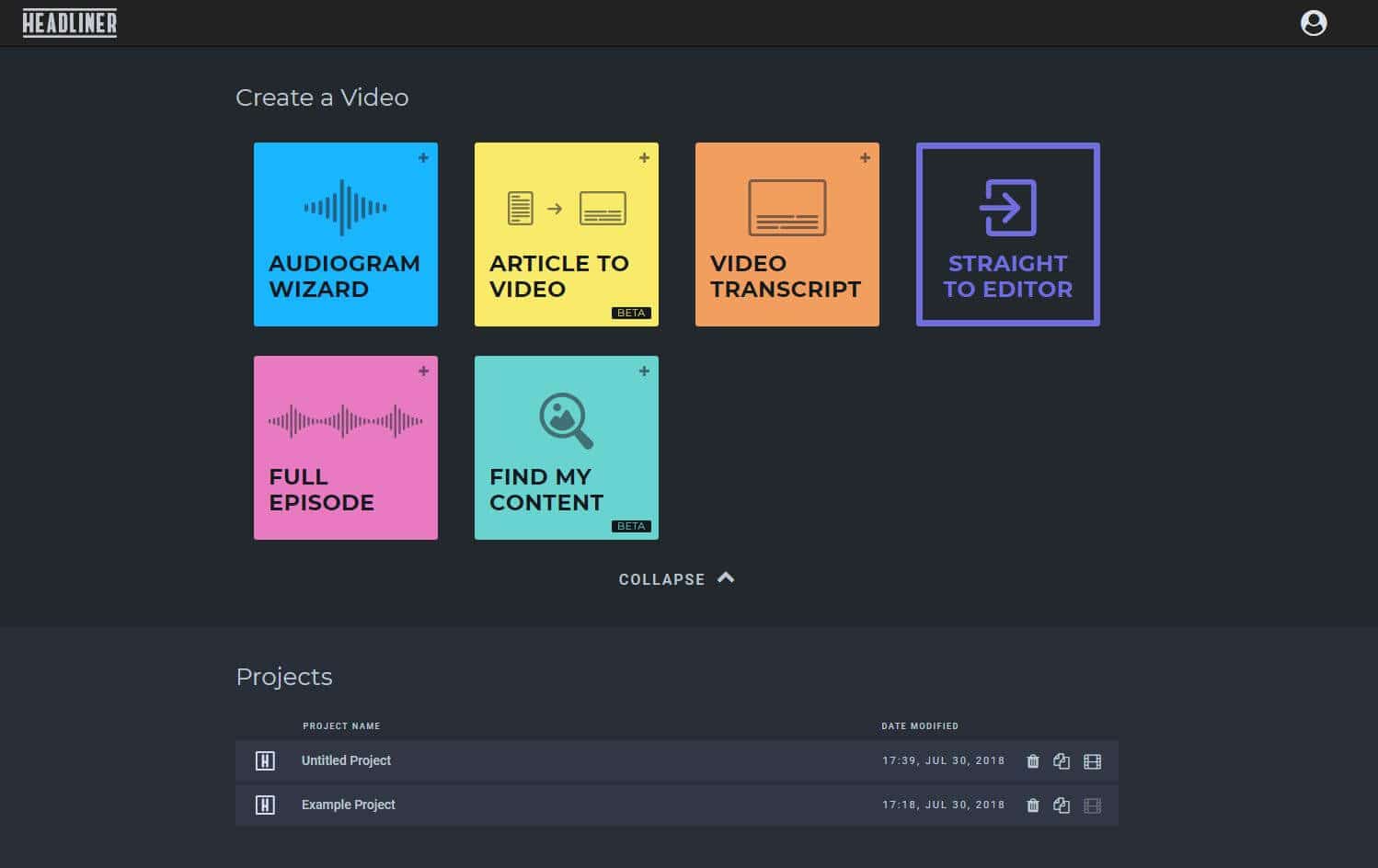Start an Article to Video project
Screen dimensions: 1378x868
[x=567, y=234]
